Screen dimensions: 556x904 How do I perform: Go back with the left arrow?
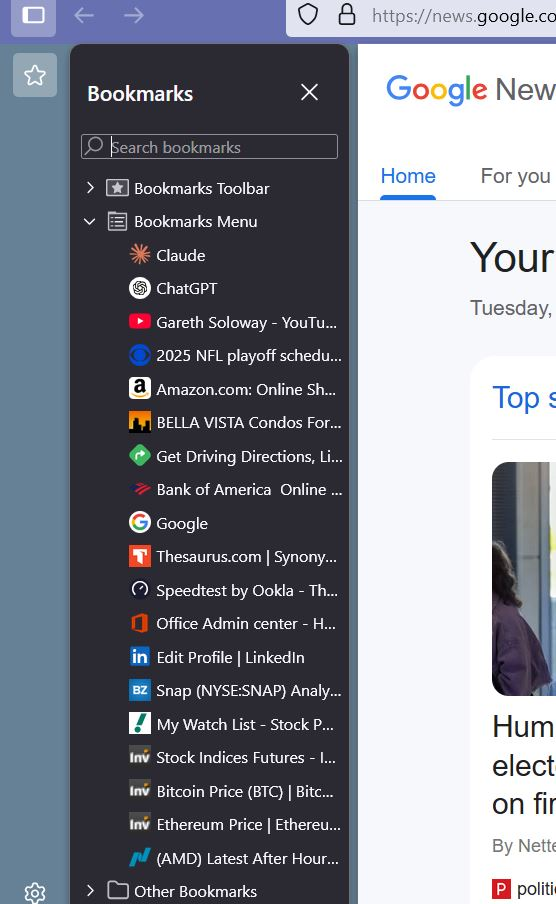click(84, 16)
